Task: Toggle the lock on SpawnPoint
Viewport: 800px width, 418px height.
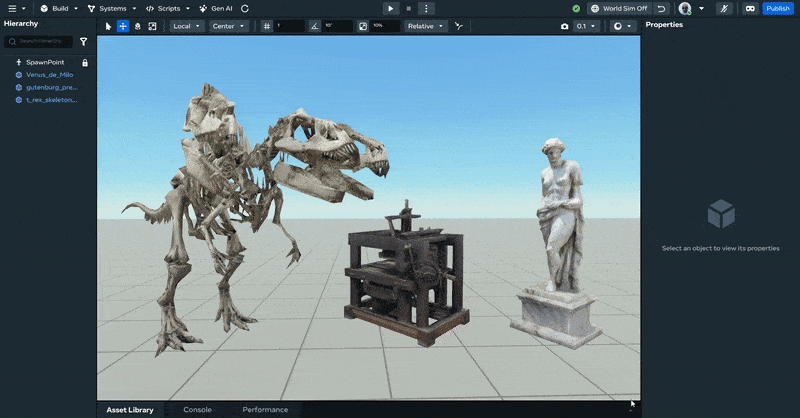Action: (85, 63)
